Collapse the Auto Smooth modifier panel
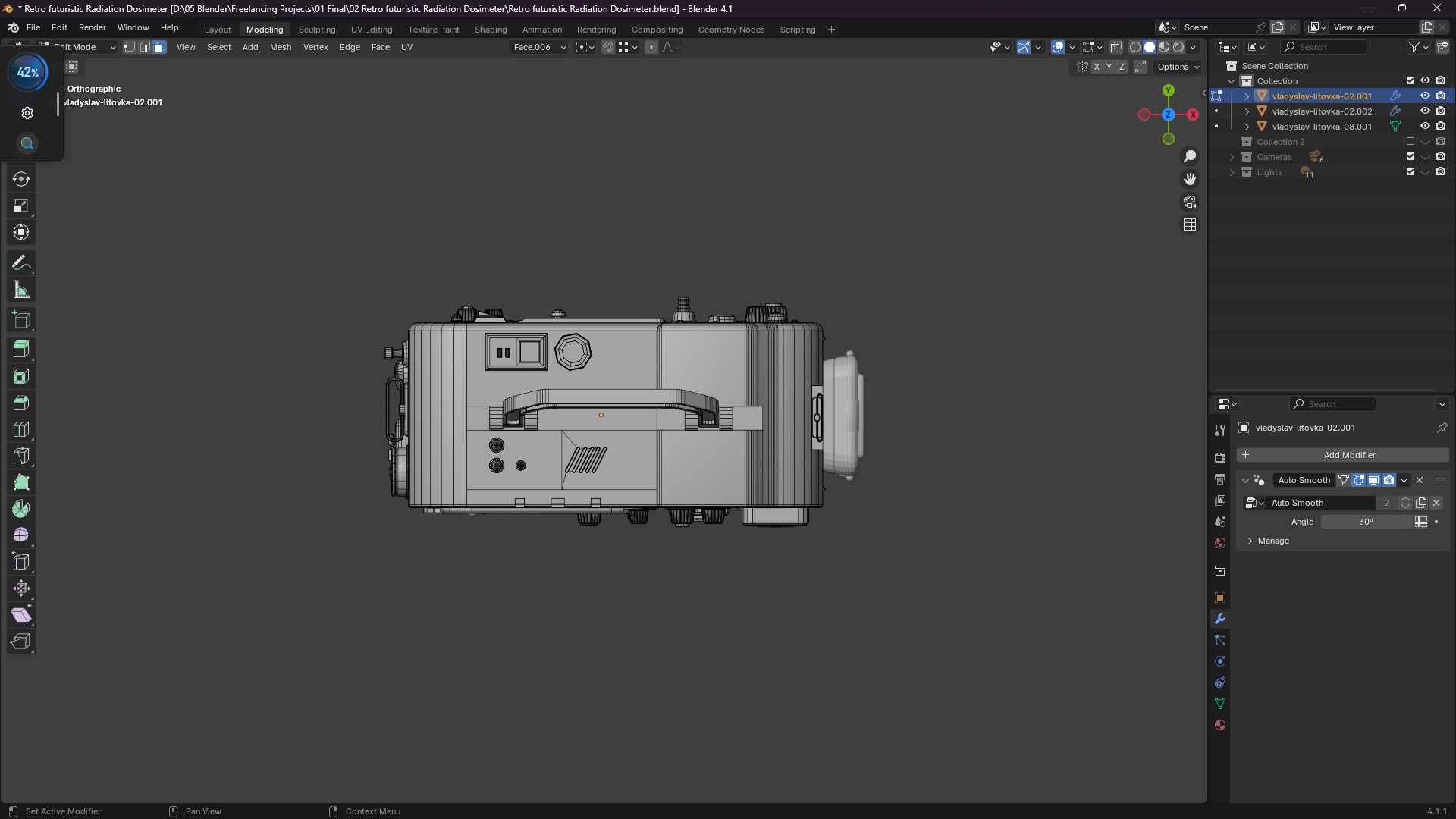1456x819 pixels. (1245, 480)
